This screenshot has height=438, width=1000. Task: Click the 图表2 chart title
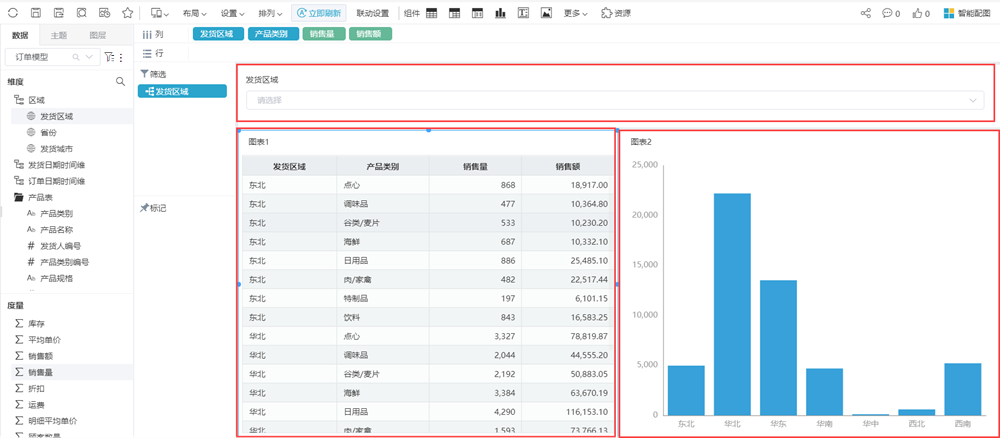(641, 142)
